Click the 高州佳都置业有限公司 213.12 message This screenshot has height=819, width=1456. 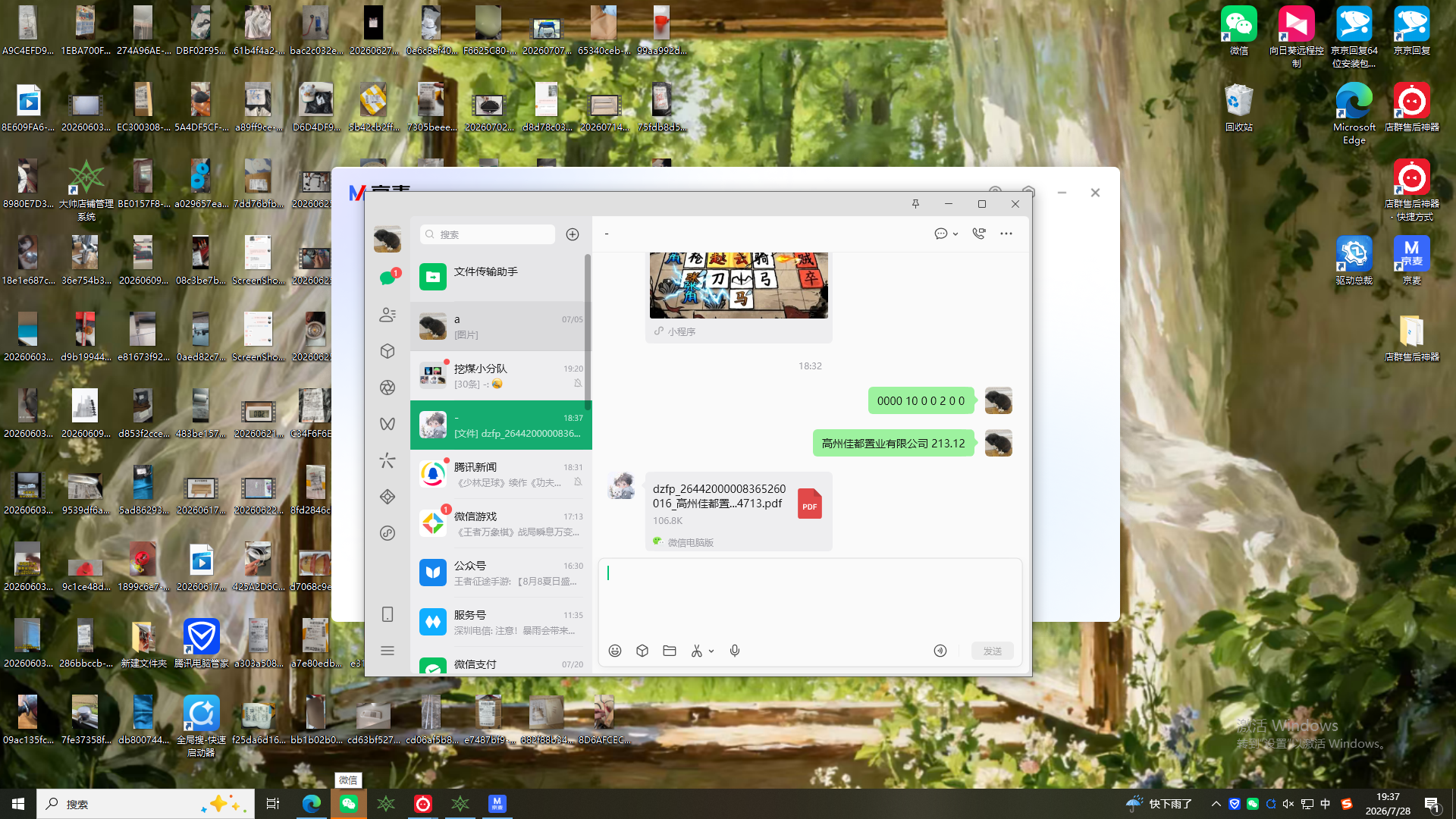point(893,444)
